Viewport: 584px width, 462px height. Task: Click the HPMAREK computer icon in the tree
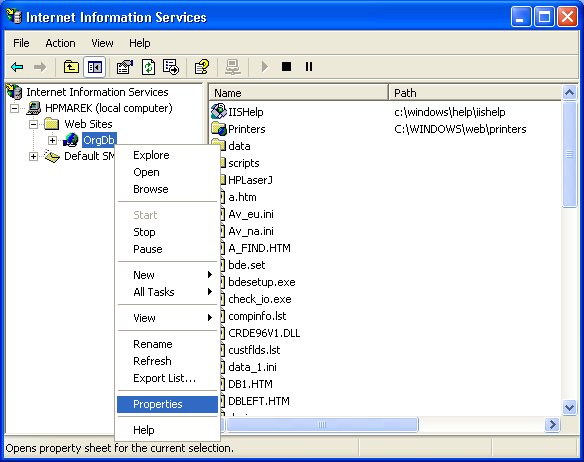34,108
